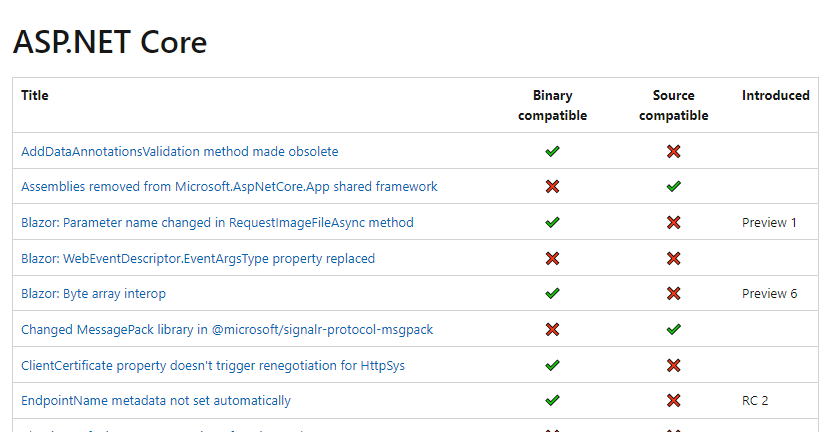Viewport: 835px width, 432px height.
Task: Click binary compatible red X for MessagePack row
Action: click(552, 329)
